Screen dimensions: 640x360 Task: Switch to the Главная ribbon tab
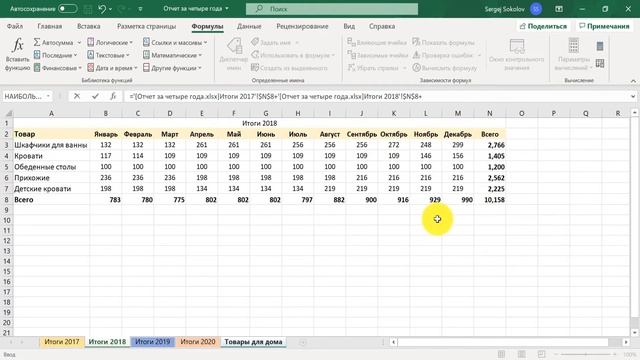tap(50, 26)
